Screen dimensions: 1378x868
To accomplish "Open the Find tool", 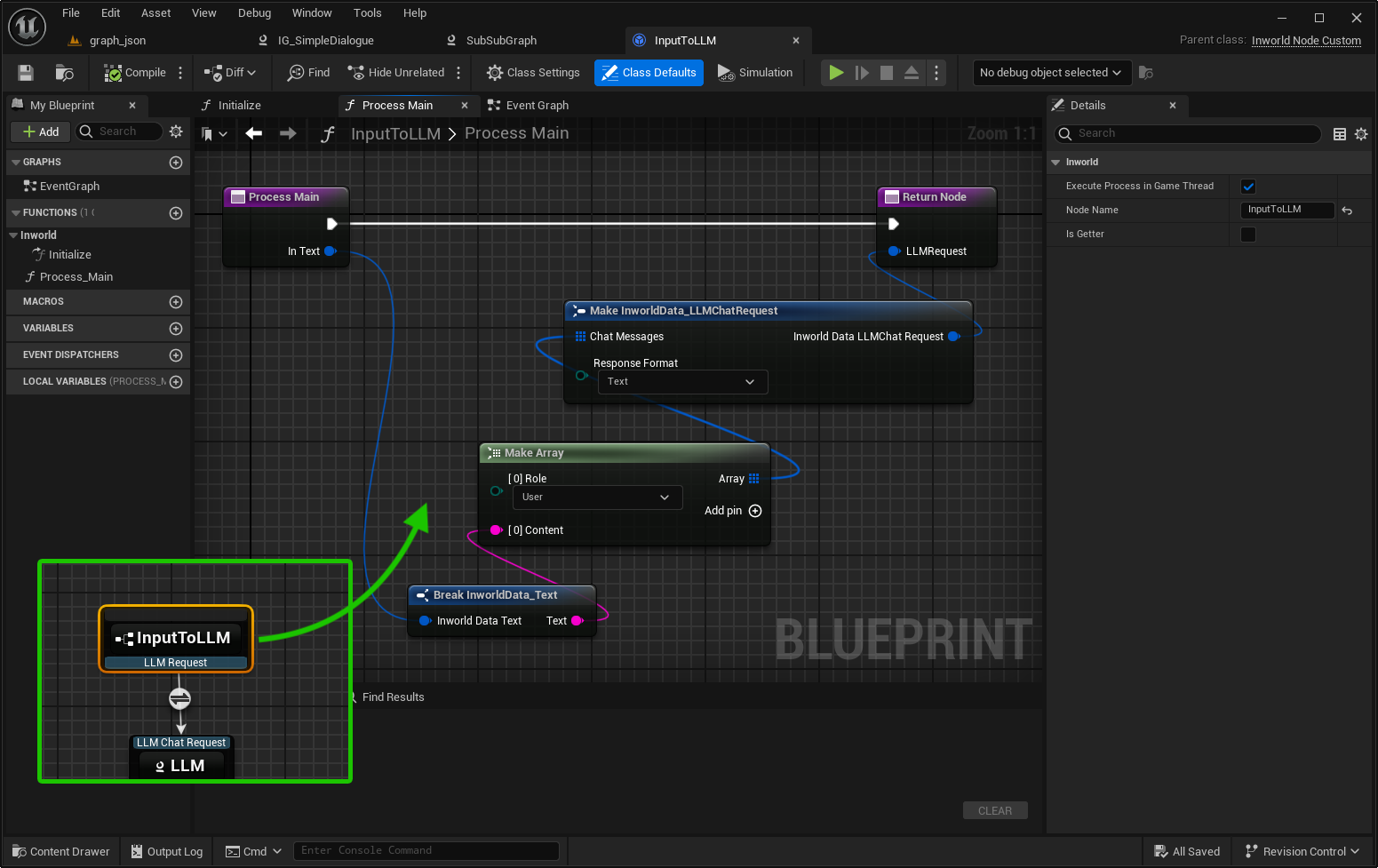I will coord(308,73).
